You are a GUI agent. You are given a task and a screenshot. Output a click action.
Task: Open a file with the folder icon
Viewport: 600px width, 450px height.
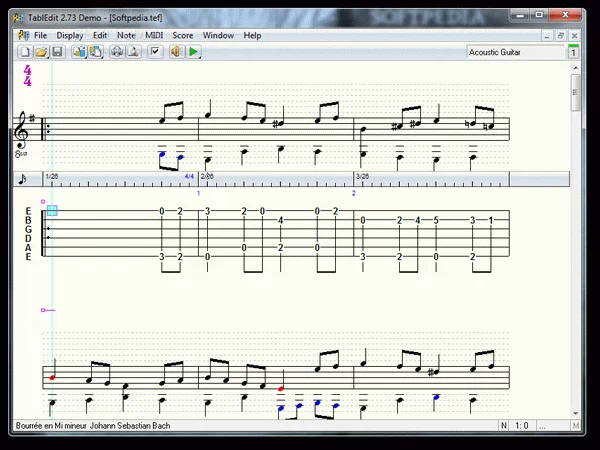tap(41, 52)
